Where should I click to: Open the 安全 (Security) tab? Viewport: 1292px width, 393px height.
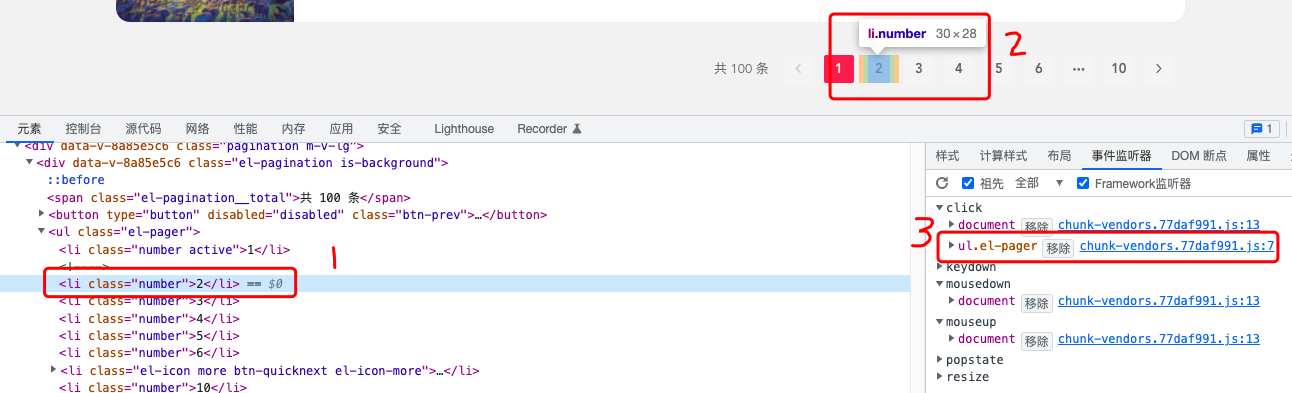(389, 129)
